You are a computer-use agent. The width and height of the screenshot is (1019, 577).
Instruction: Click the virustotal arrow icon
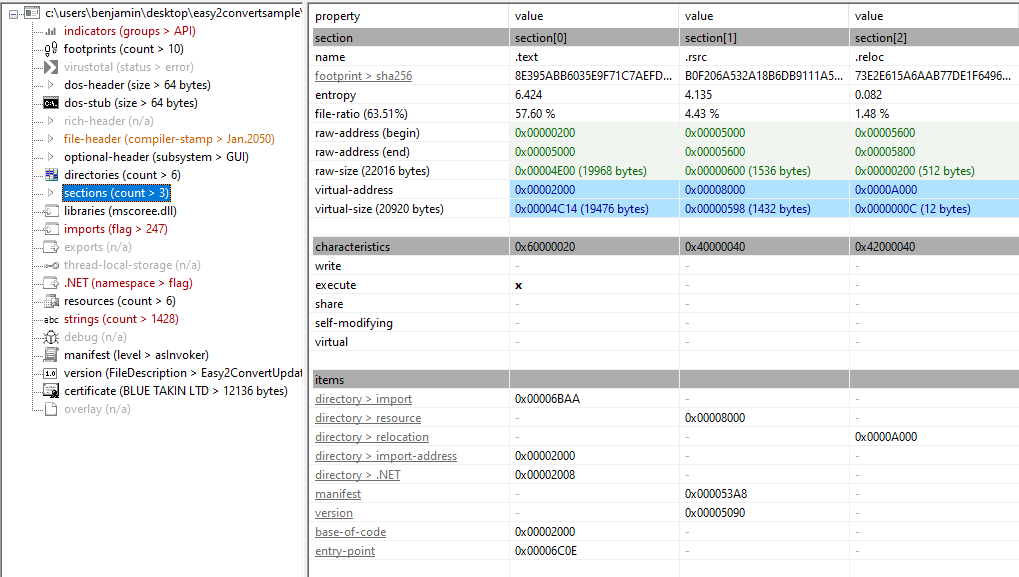point(51,67)
